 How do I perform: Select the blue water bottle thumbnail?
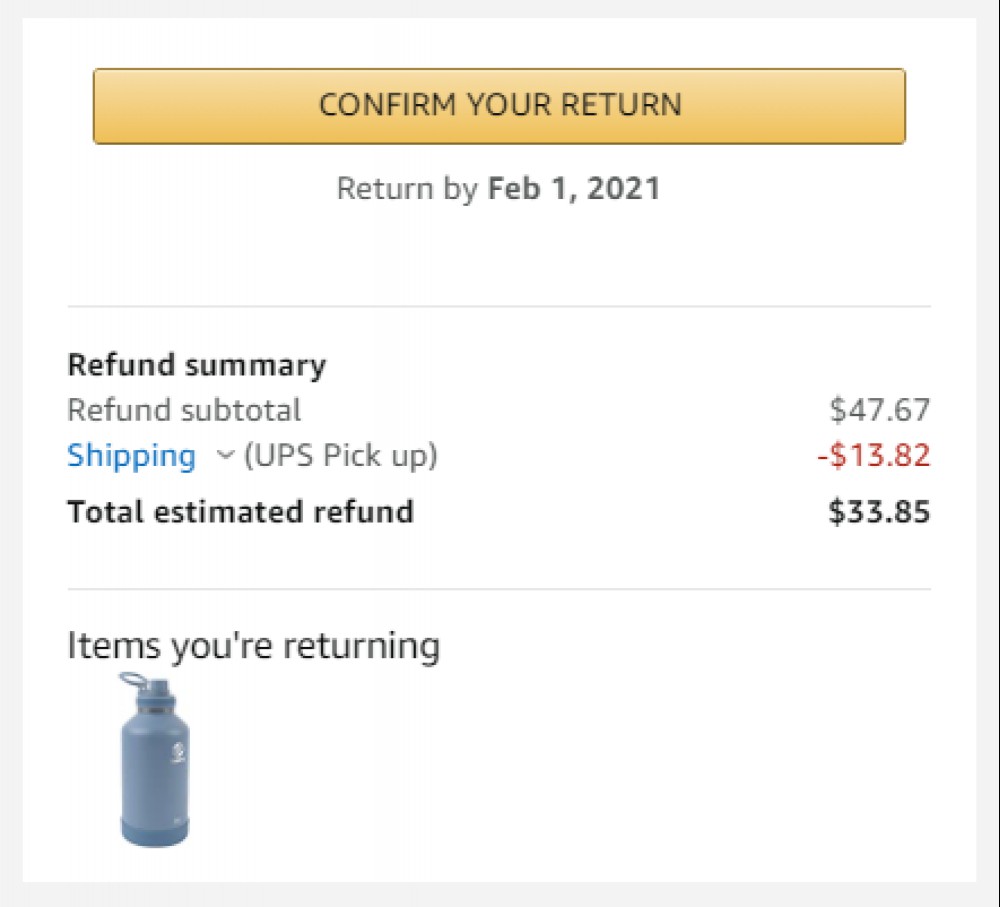click(x=154, y=760)
